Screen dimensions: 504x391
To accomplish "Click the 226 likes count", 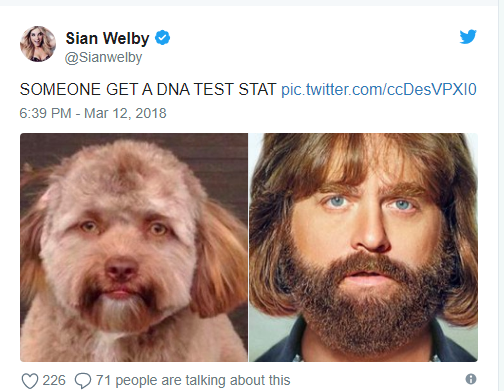I will [54, 380].
